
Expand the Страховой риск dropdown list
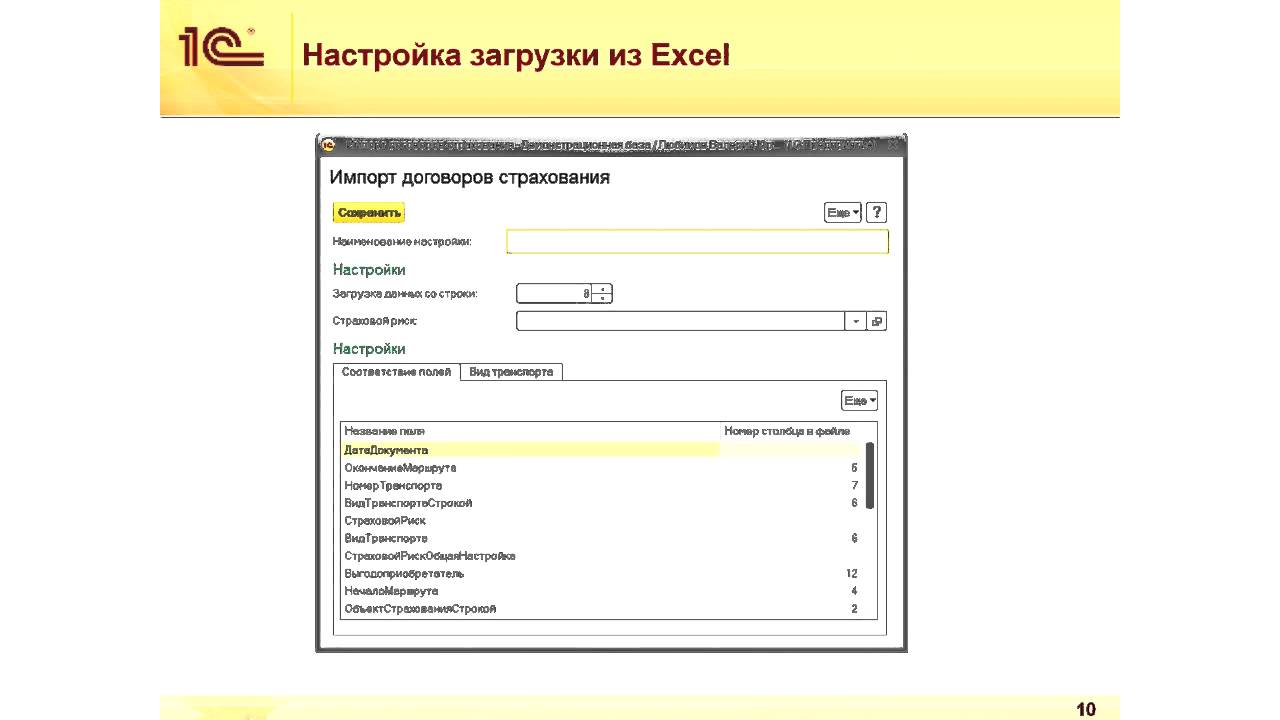(x=856, y=321)
